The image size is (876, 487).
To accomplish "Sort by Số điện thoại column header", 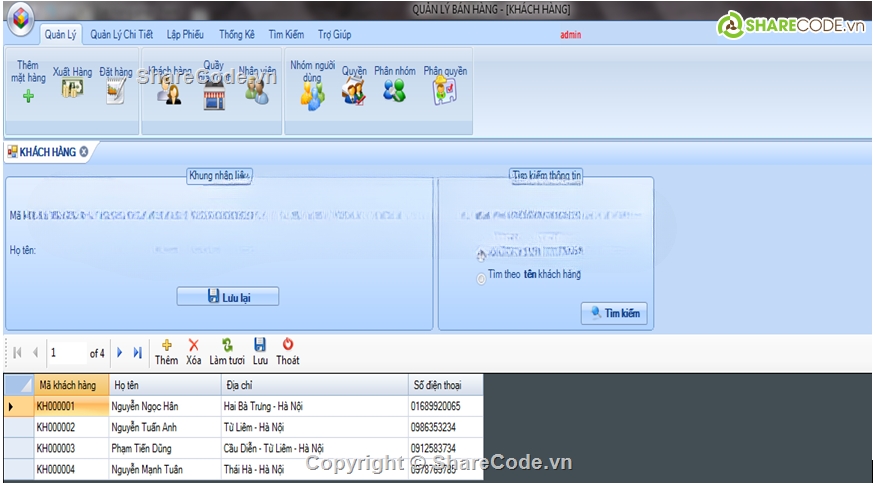I will pyautogui.click(x=446, y=385).
